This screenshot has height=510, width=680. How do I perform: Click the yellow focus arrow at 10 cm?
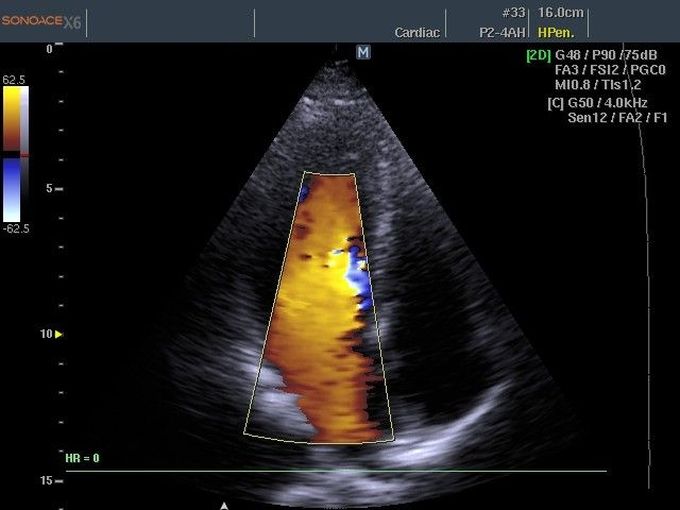click(x=58, y=334)
